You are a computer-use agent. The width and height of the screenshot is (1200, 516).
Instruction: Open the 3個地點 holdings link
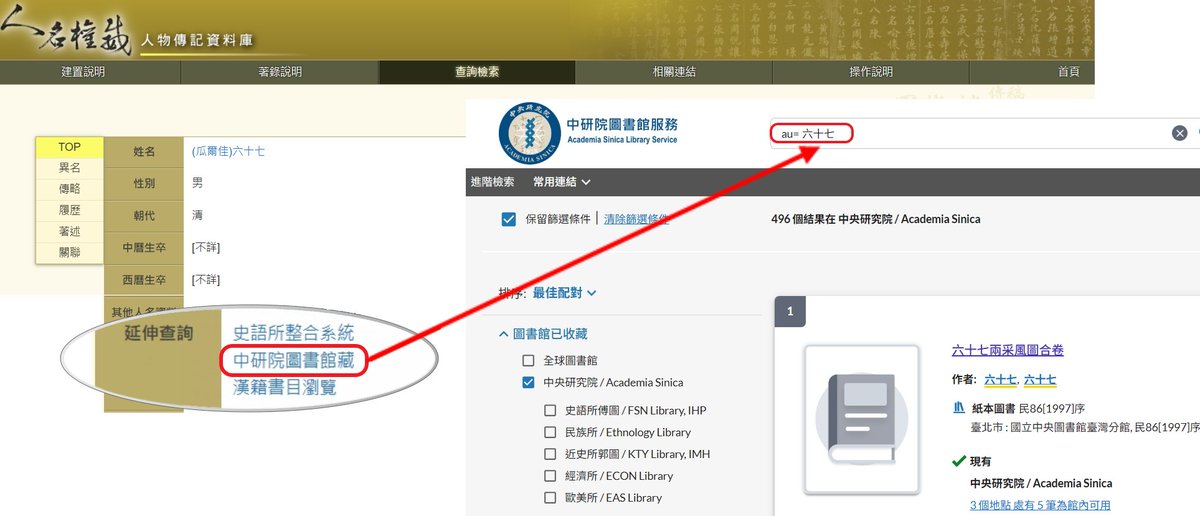(x=1040, y=505)
